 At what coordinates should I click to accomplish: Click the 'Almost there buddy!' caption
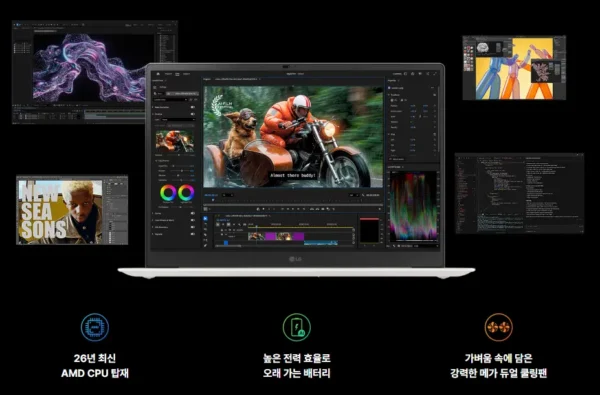(293, 175)
